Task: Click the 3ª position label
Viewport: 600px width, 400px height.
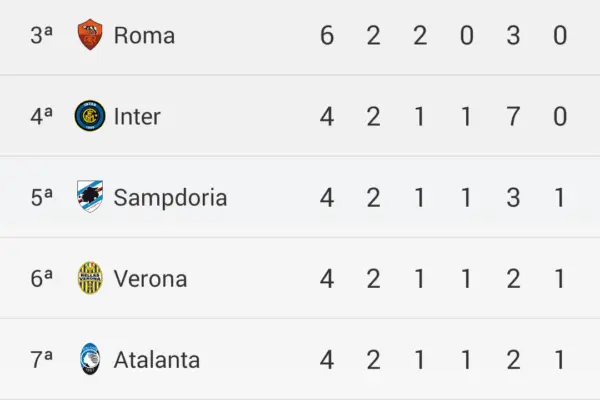Action: coord(42,35)
